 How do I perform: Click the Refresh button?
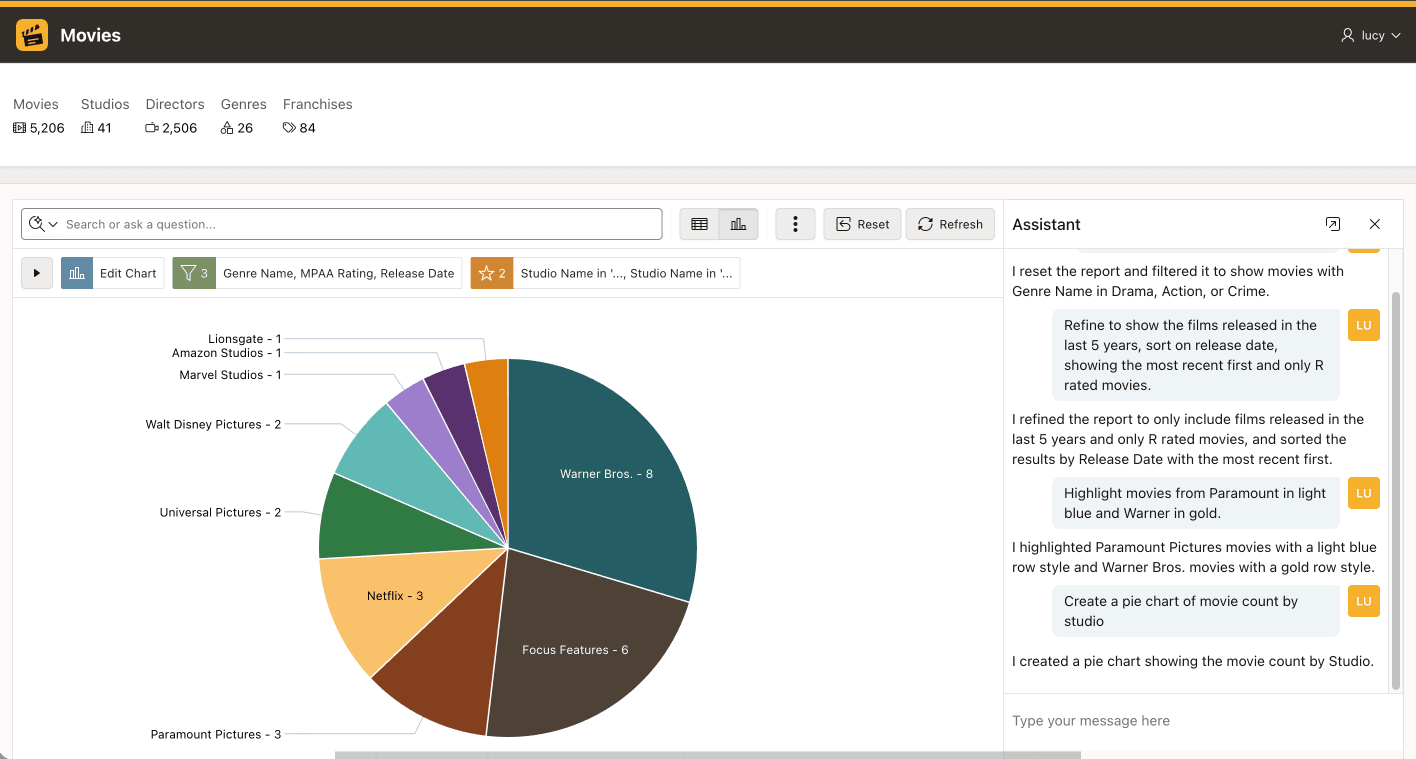[950, 224]
